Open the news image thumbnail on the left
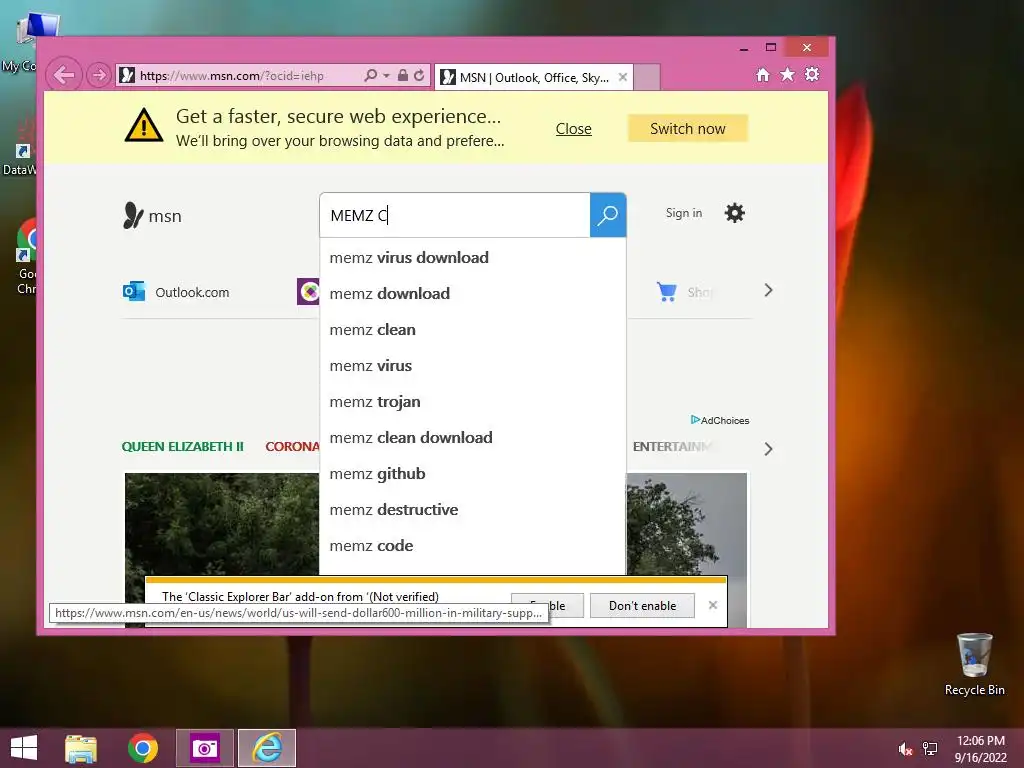This screenshot has width=1024, height=768. coord(221,524)
